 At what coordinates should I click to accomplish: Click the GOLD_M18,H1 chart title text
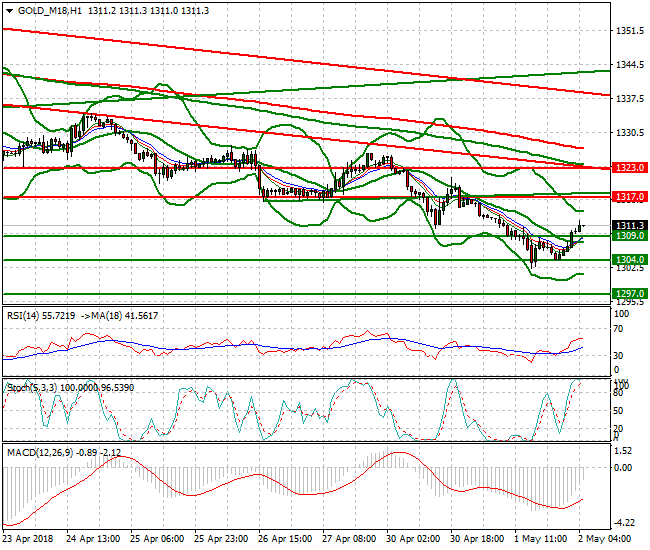50,11
